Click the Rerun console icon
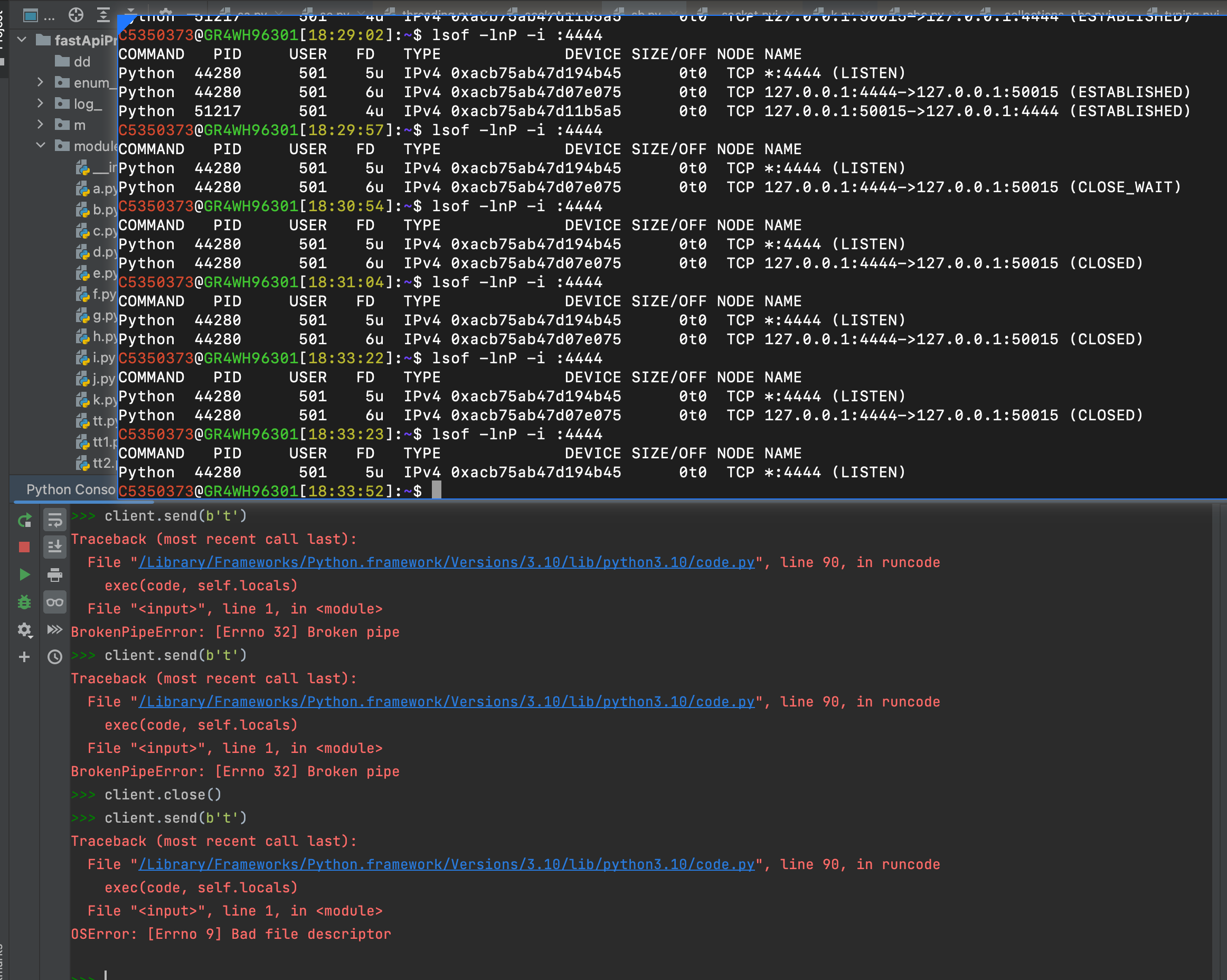The image size is (1227, 980). [24, 520]
